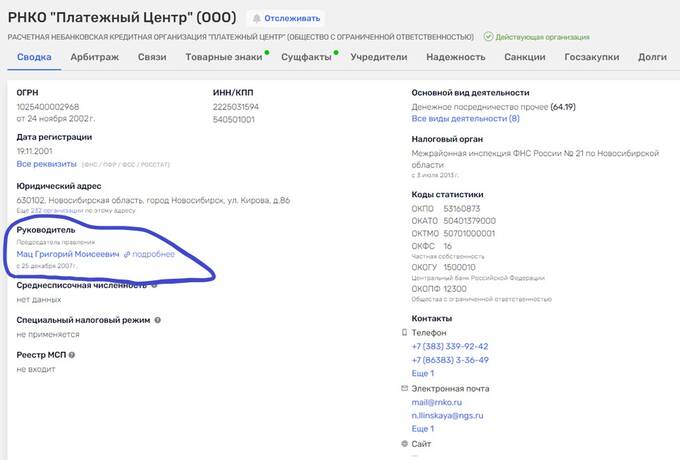Click the globe icon beside Сайт
Viewport: 680px width, 460px height.
tap(404, 443)
